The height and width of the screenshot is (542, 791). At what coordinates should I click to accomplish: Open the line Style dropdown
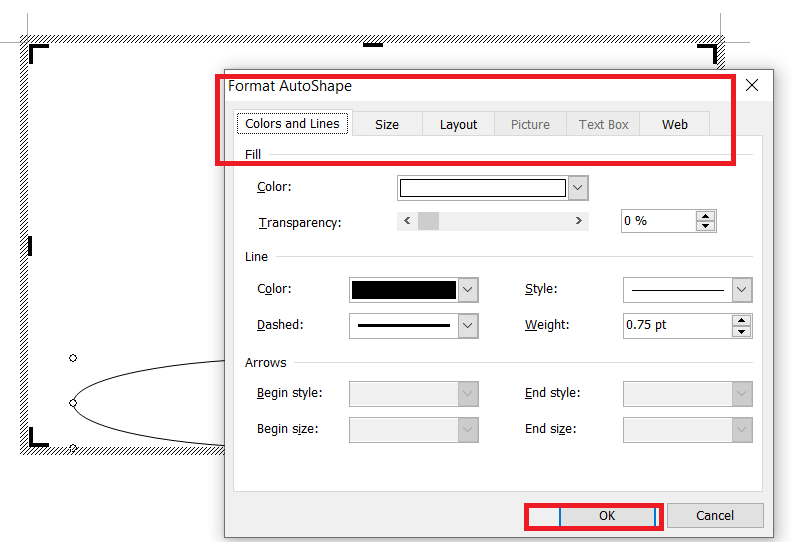pos(741,290)
